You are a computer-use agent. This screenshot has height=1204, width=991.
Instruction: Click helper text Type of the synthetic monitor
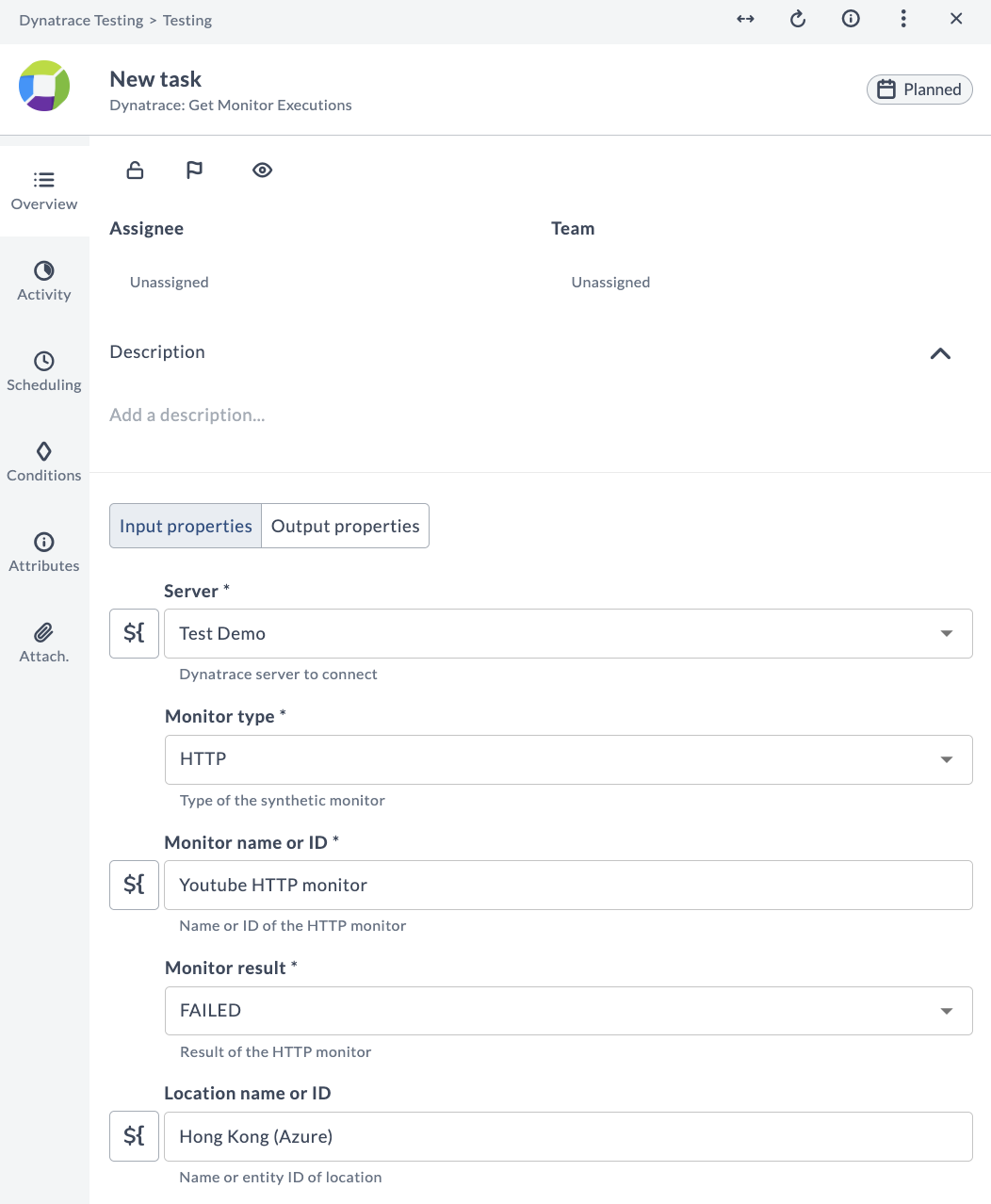[283, 801]
